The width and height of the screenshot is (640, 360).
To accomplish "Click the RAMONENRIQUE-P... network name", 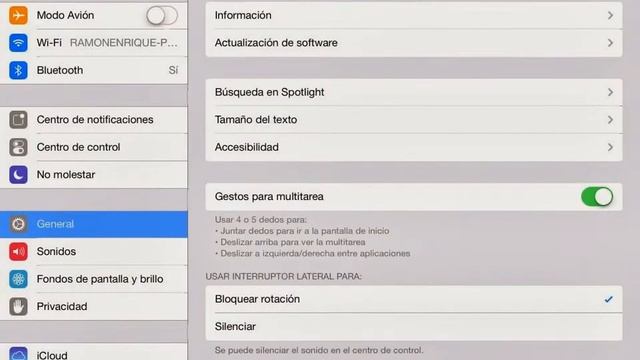I will [124, 43].
